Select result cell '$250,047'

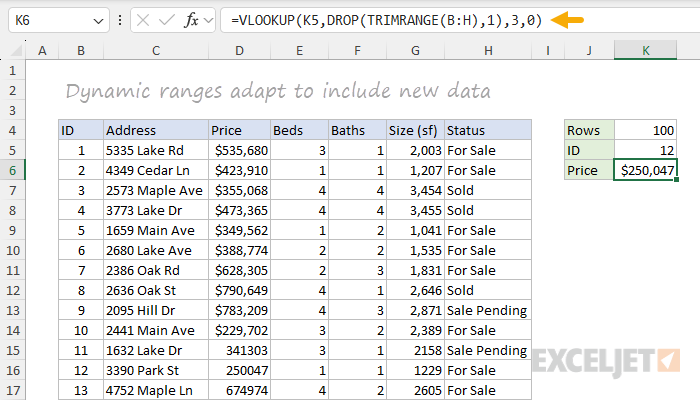pyautogui.click(x=646, y=170)
